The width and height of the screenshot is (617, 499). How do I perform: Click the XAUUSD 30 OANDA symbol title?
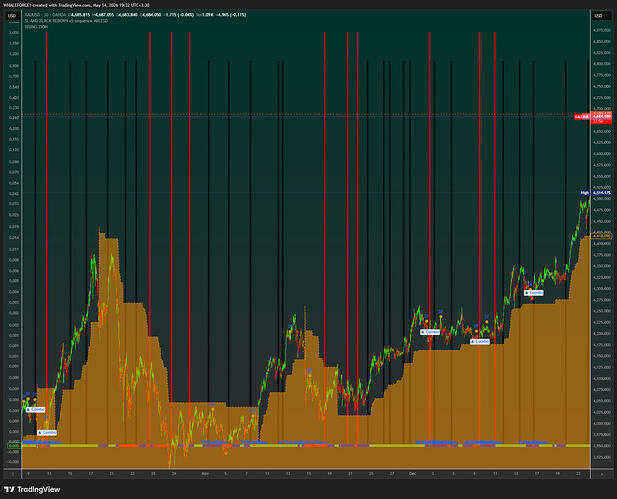click(x=44, y=15)
